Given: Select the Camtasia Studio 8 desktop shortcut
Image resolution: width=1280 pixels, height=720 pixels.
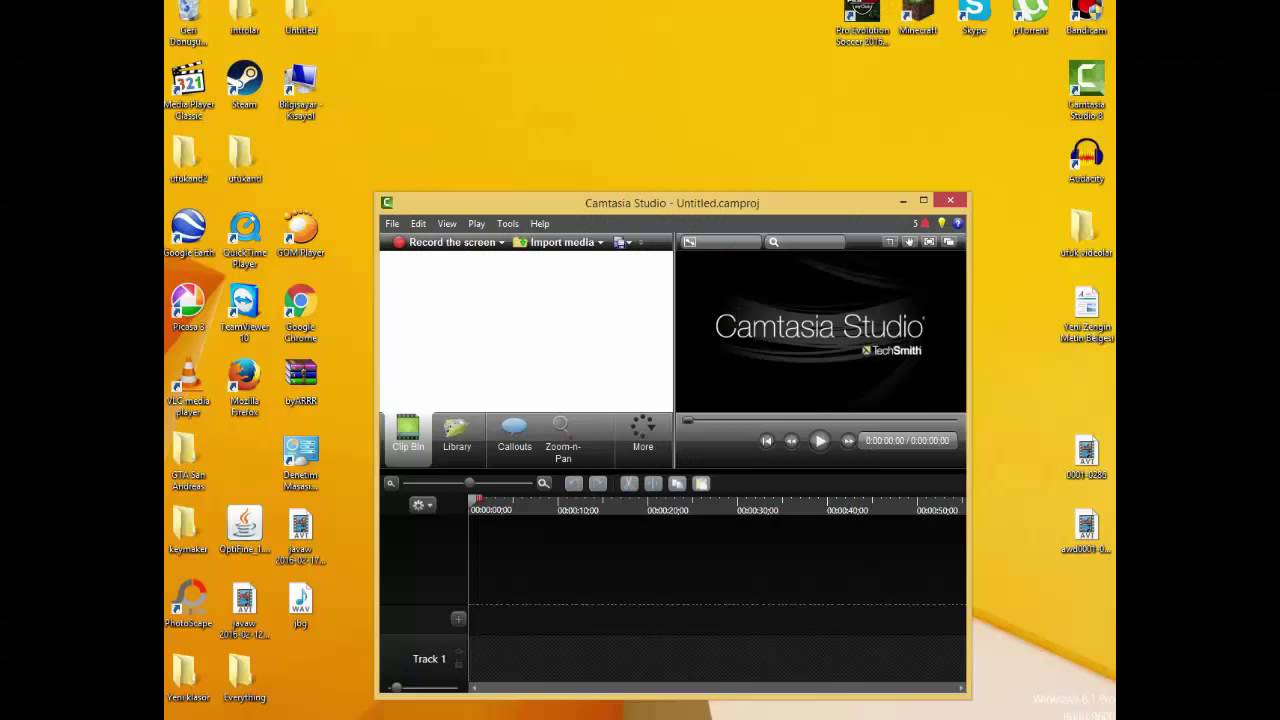Looking at the screenshot, I should coord(1086,91).
